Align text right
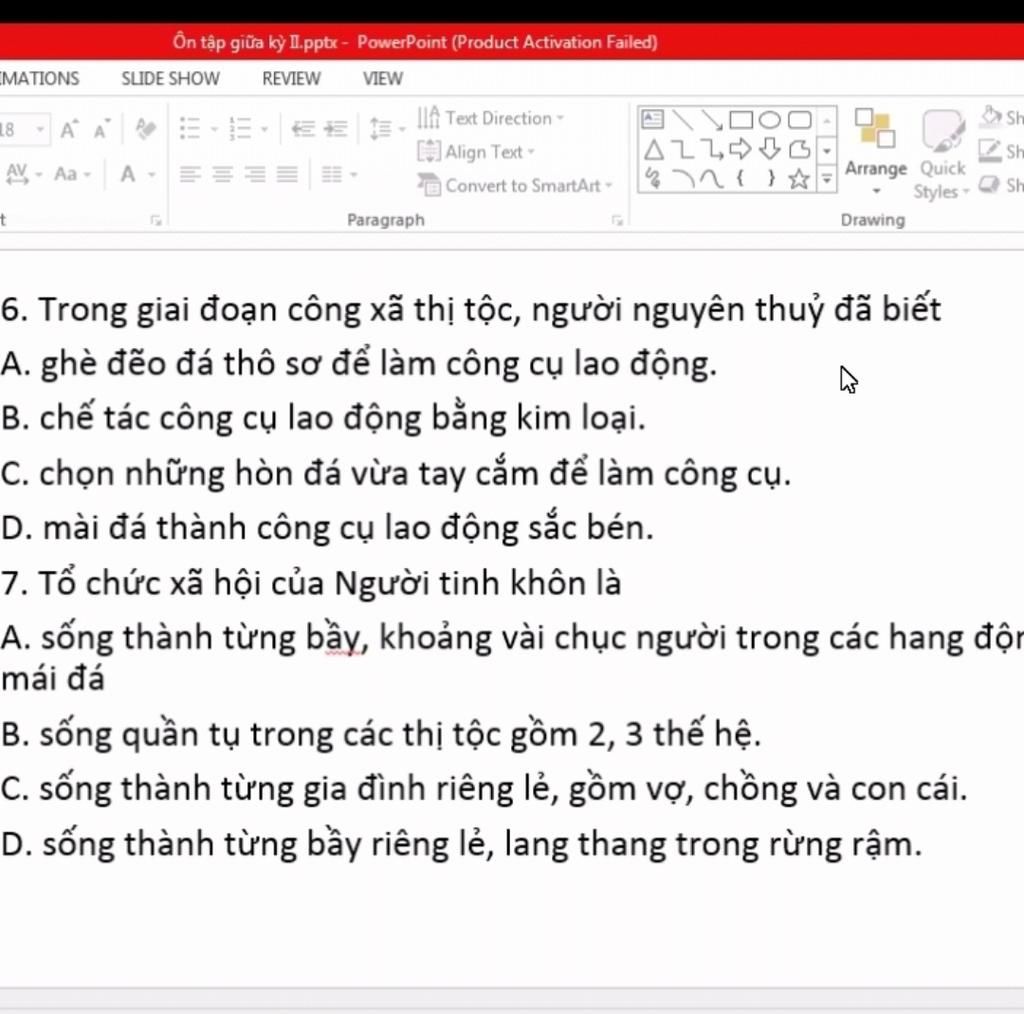 255,174
